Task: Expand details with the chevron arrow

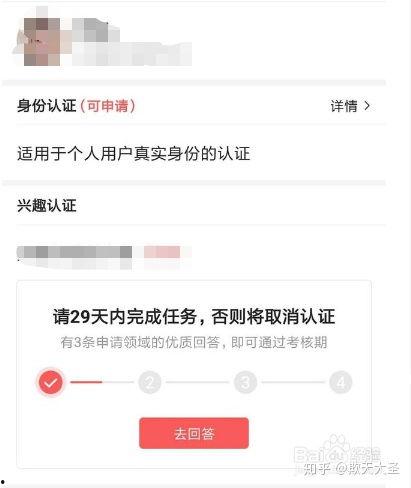Action: pyautogui.click(x=367, y=106)
